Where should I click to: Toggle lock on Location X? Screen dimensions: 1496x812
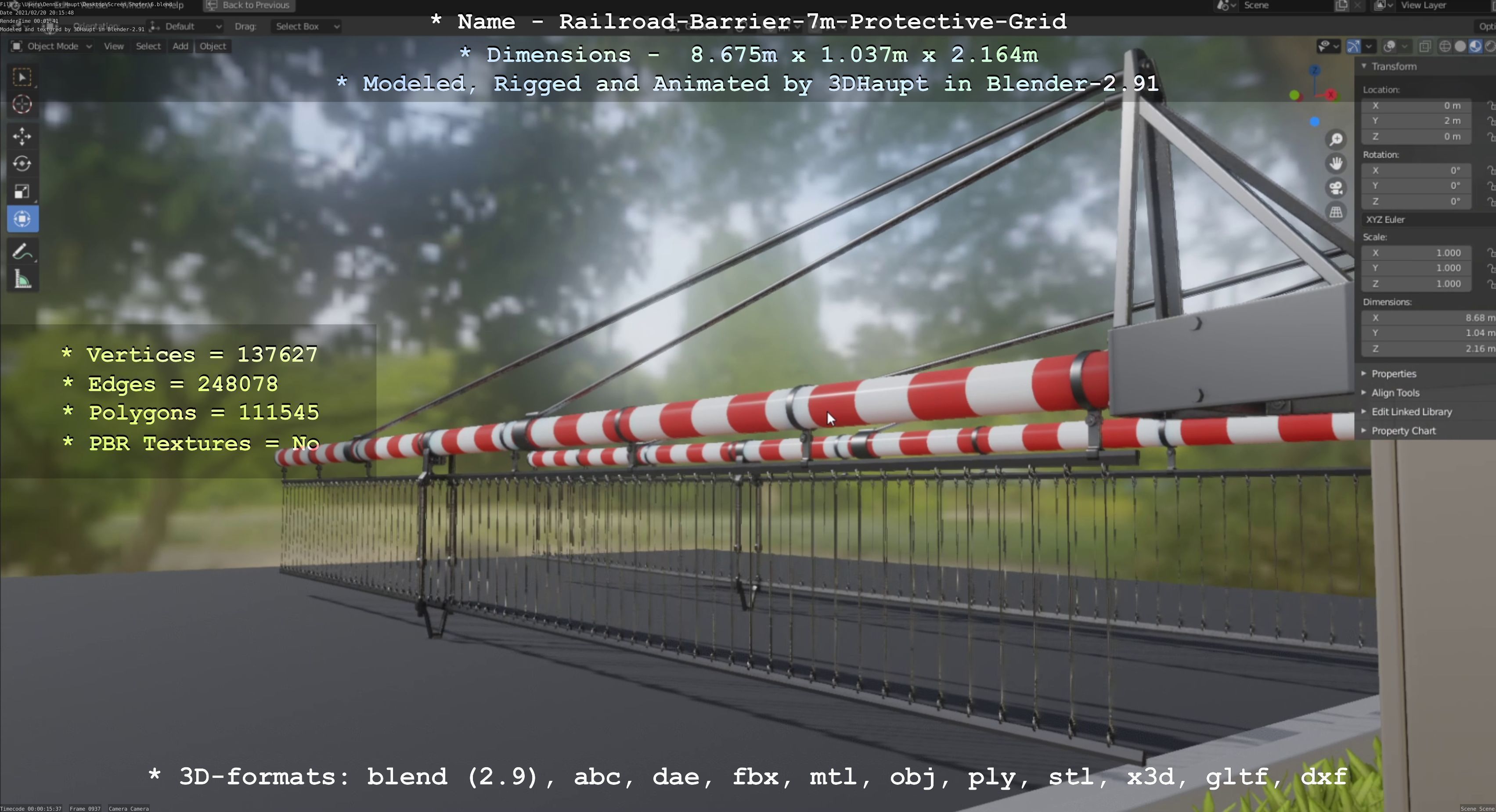[1491, 106]
